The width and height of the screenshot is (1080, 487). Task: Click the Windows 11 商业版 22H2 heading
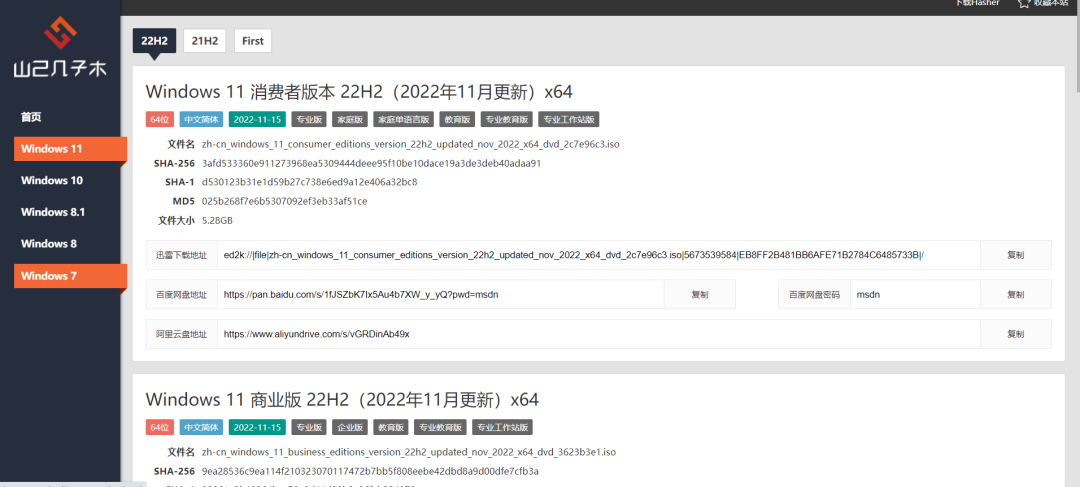(342, 400)
